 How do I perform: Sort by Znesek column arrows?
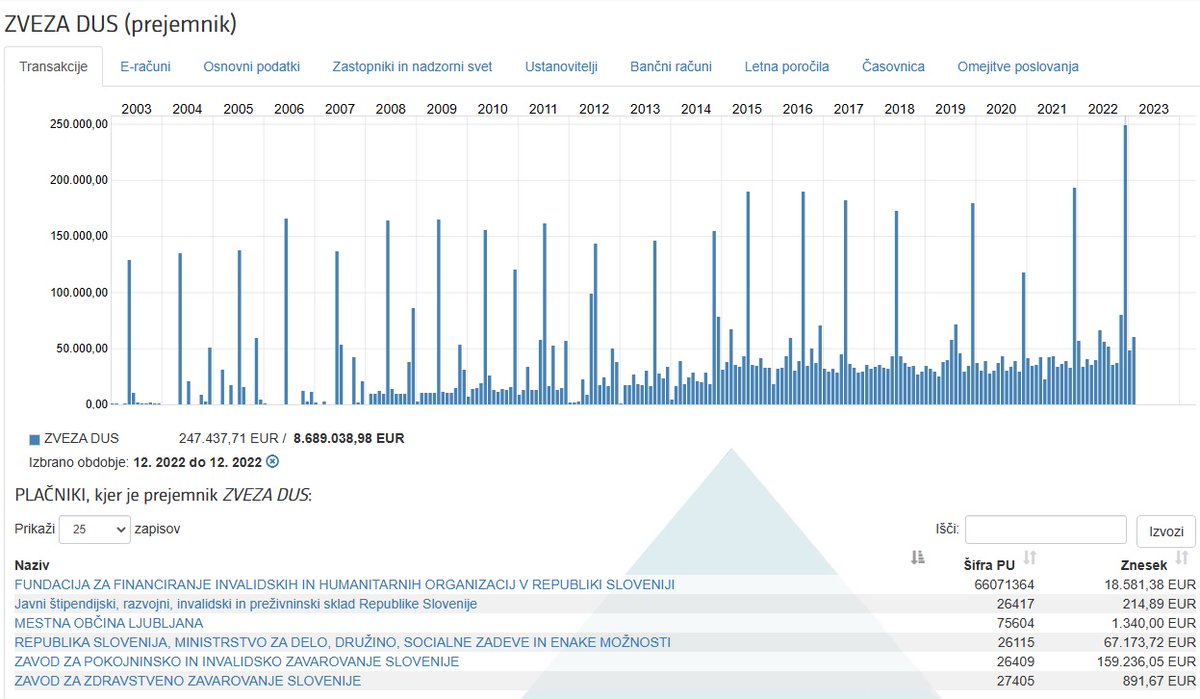point(1181,558)
